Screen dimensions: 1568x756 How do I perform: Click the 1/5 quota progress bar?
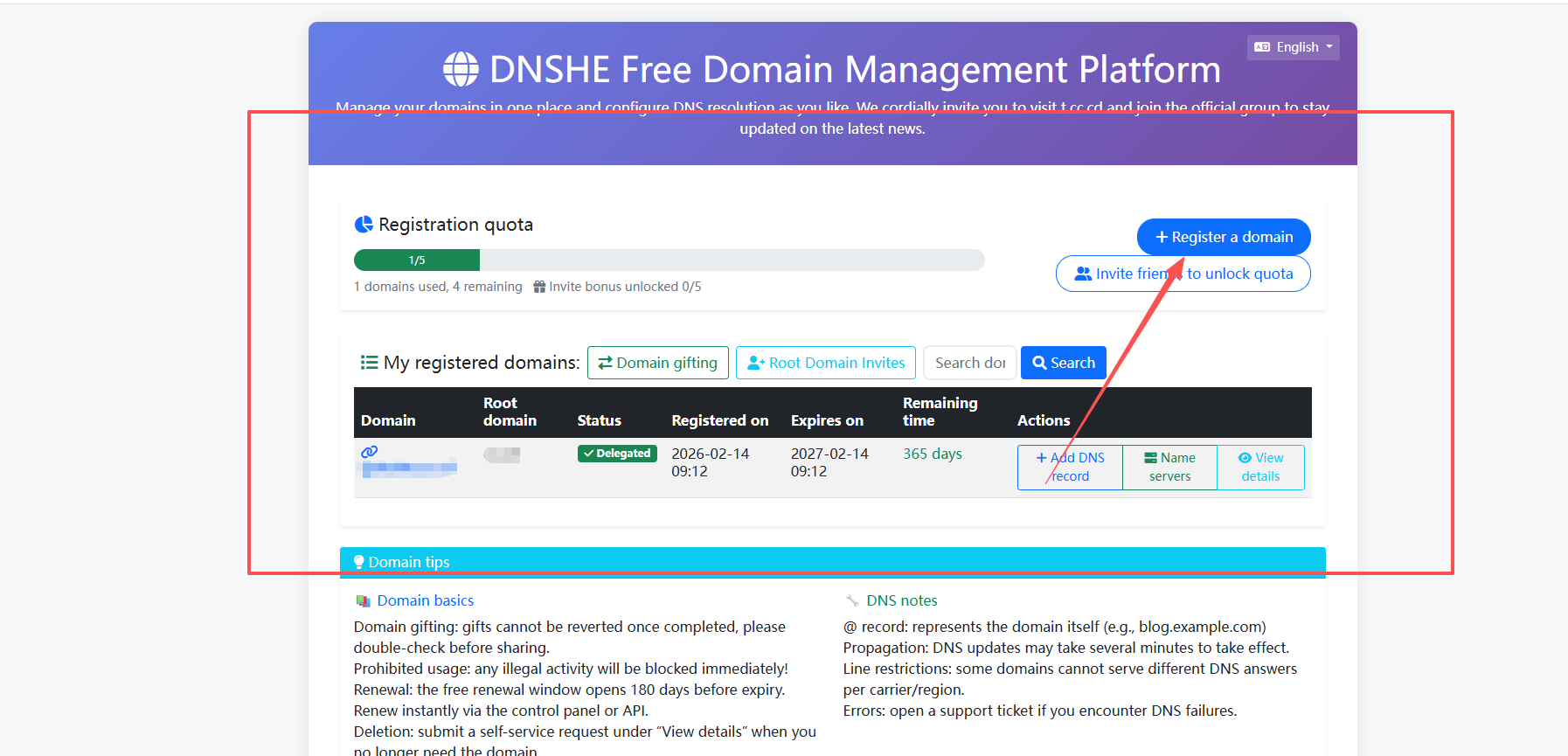click(x=417, y=260)
